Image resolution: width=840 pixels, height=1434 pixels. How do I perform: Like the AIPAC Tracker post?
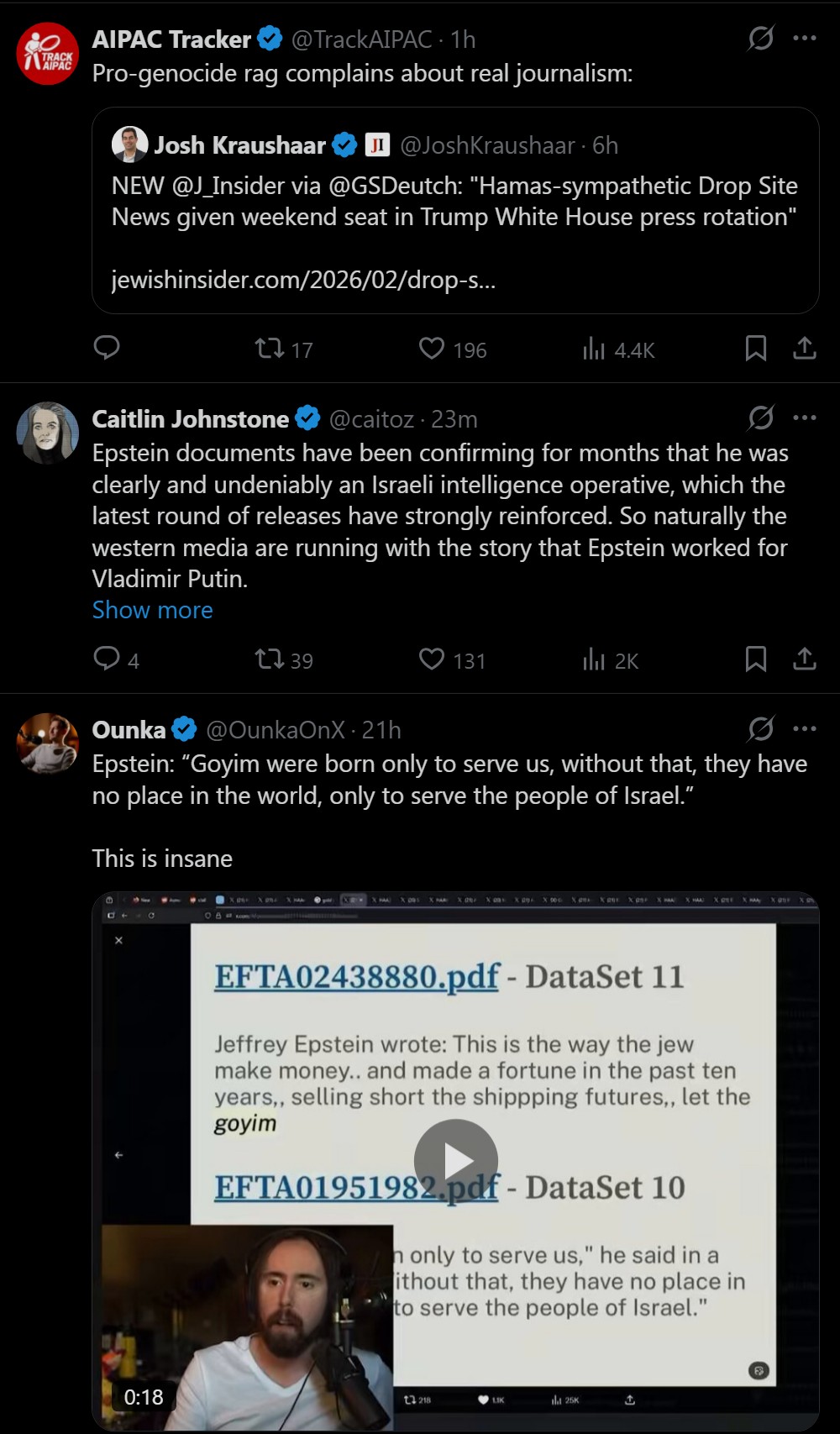[432, 348]
